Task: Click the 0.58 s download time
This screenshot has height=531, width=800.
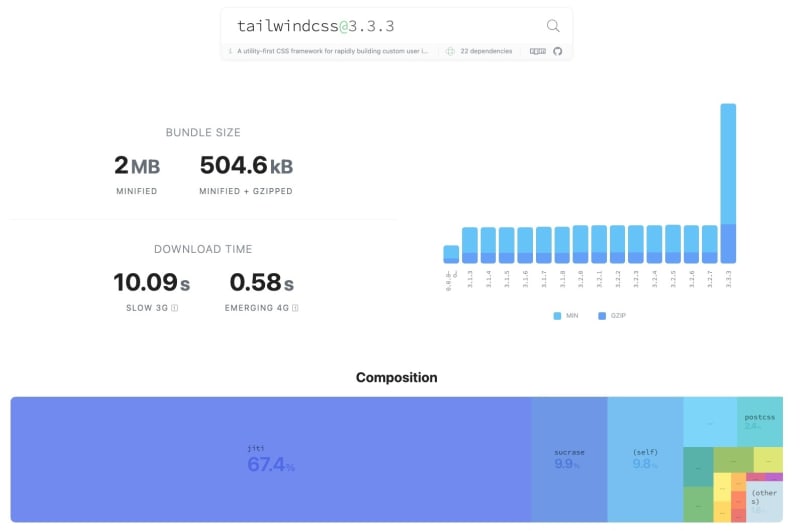Action: [x=261, y=282]
